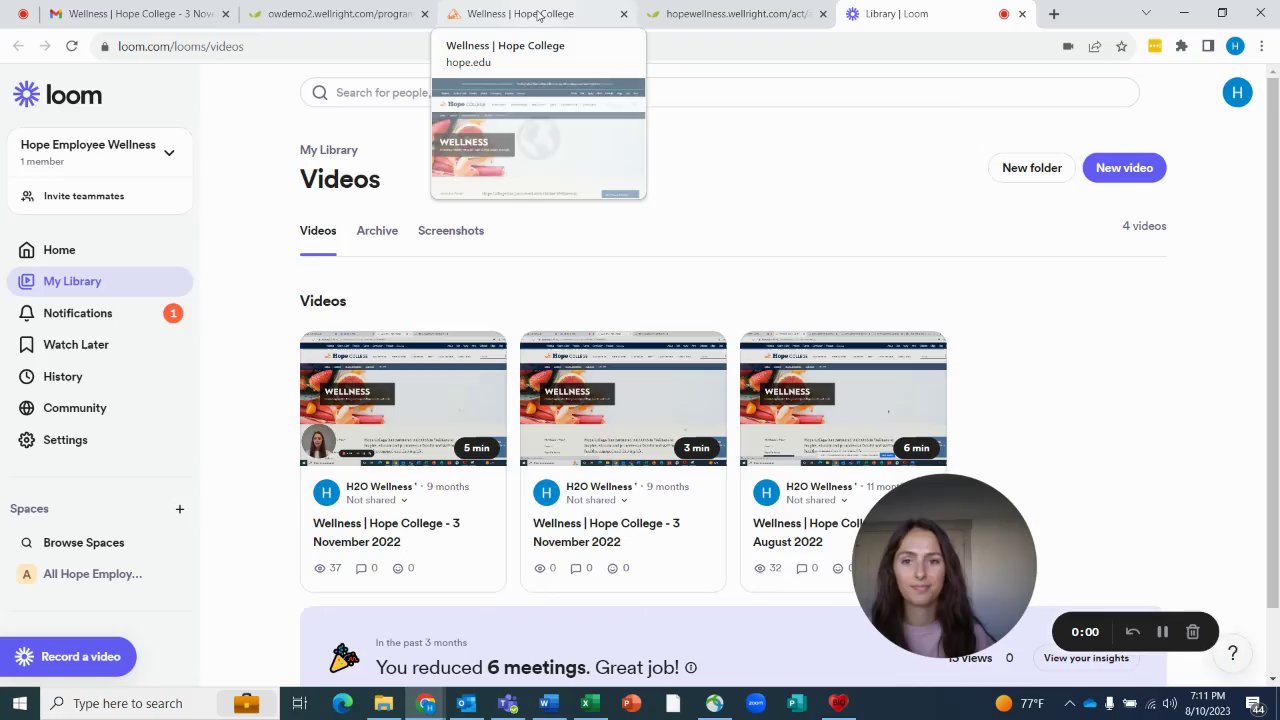Go to Watch Later list
This screenshot has width=1280, height=720.
click(x=100, y=345)
